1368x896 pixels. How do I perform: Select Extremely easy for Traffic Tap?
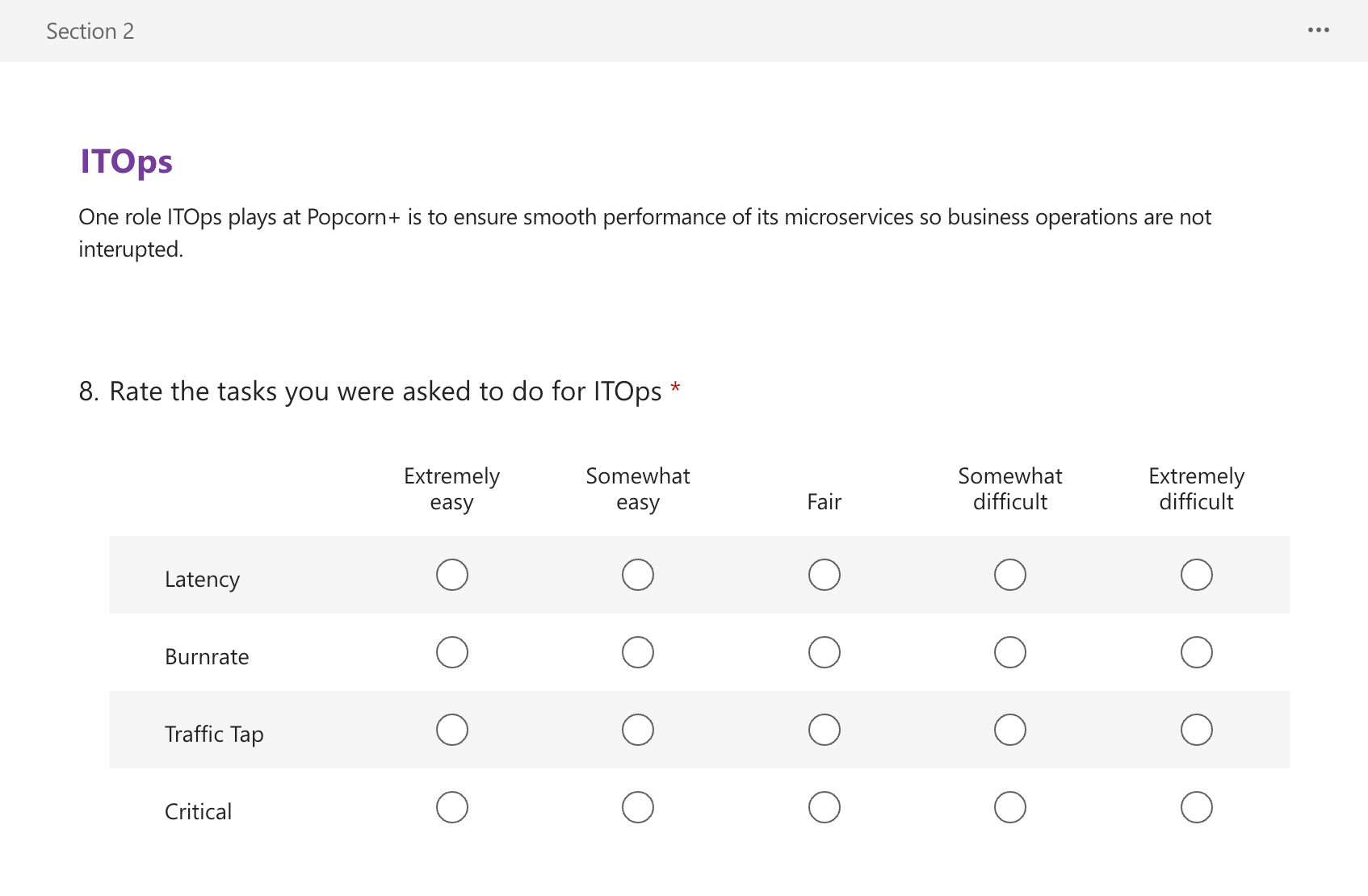pos(451,730)
